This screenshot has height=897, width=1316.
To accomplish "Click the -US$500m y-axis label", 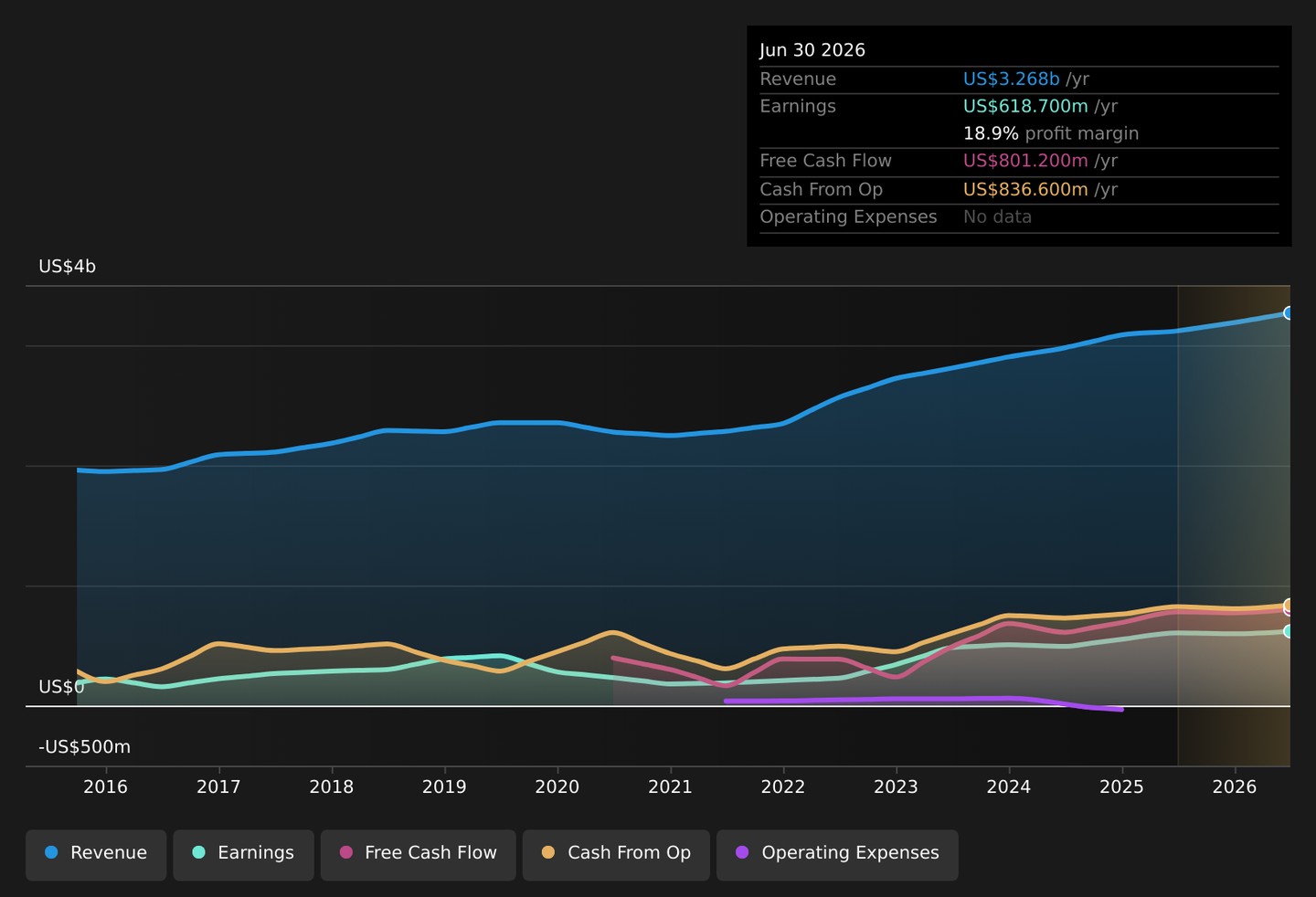I will point(84,747).
